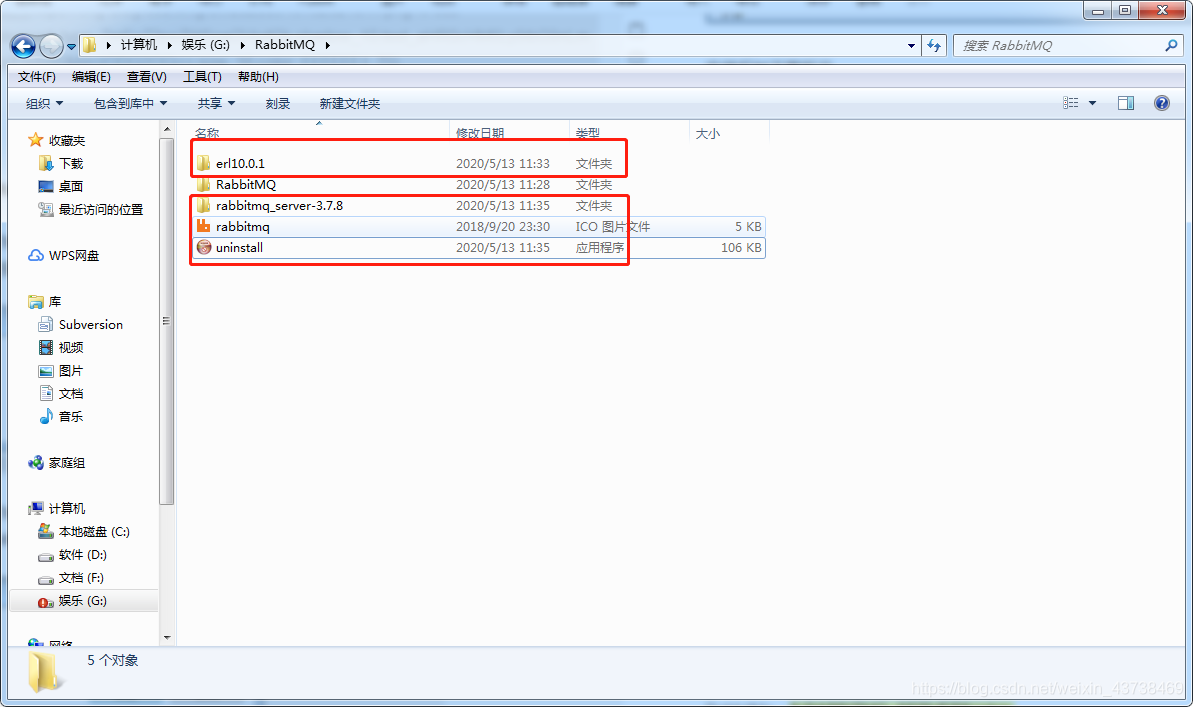Click the 刻录 toolbar button
The image size is (1193, 707).
click(278, 104)
